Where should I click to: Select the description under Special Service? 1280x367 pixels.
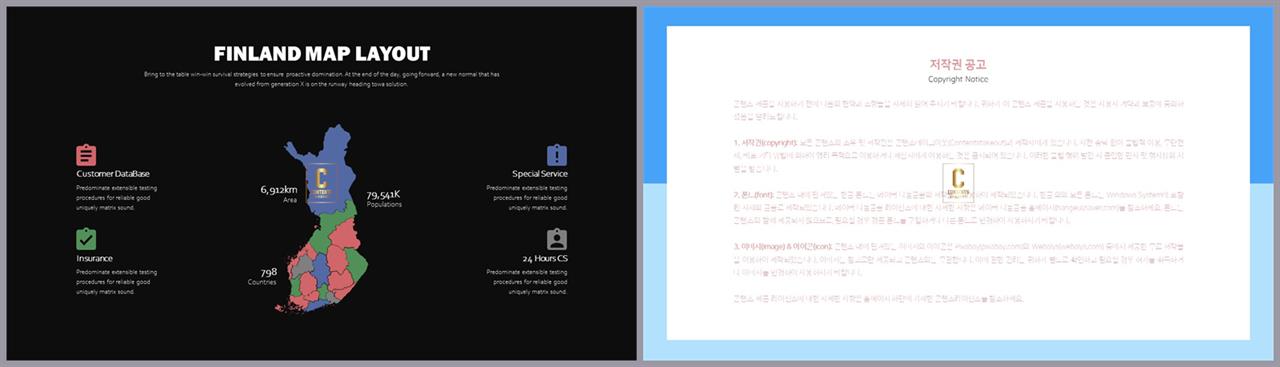(528, 198)
